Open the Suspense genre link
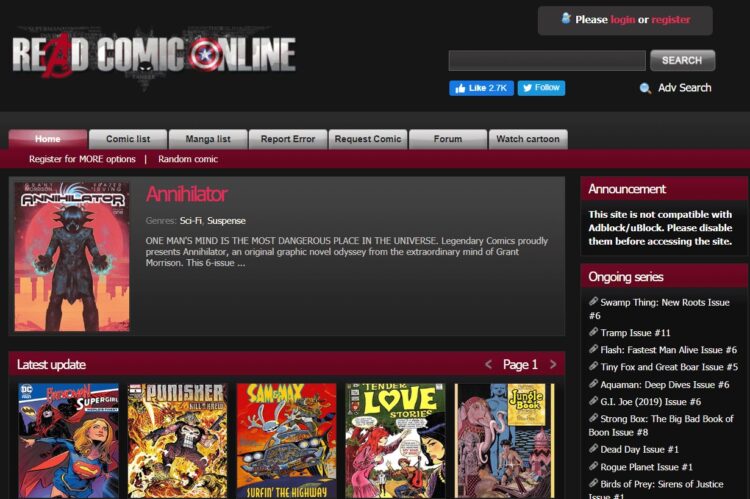Image resolution: width=750 pixels, height=499 pixels. point(226,221)
